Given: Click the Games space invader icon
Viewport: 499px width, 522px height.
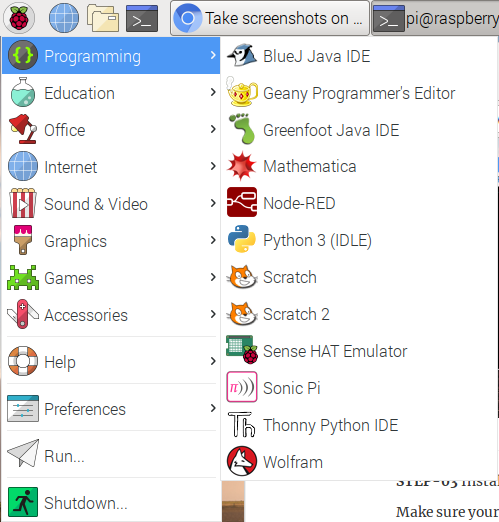Looking at the screenshot, I should point(23,277).
